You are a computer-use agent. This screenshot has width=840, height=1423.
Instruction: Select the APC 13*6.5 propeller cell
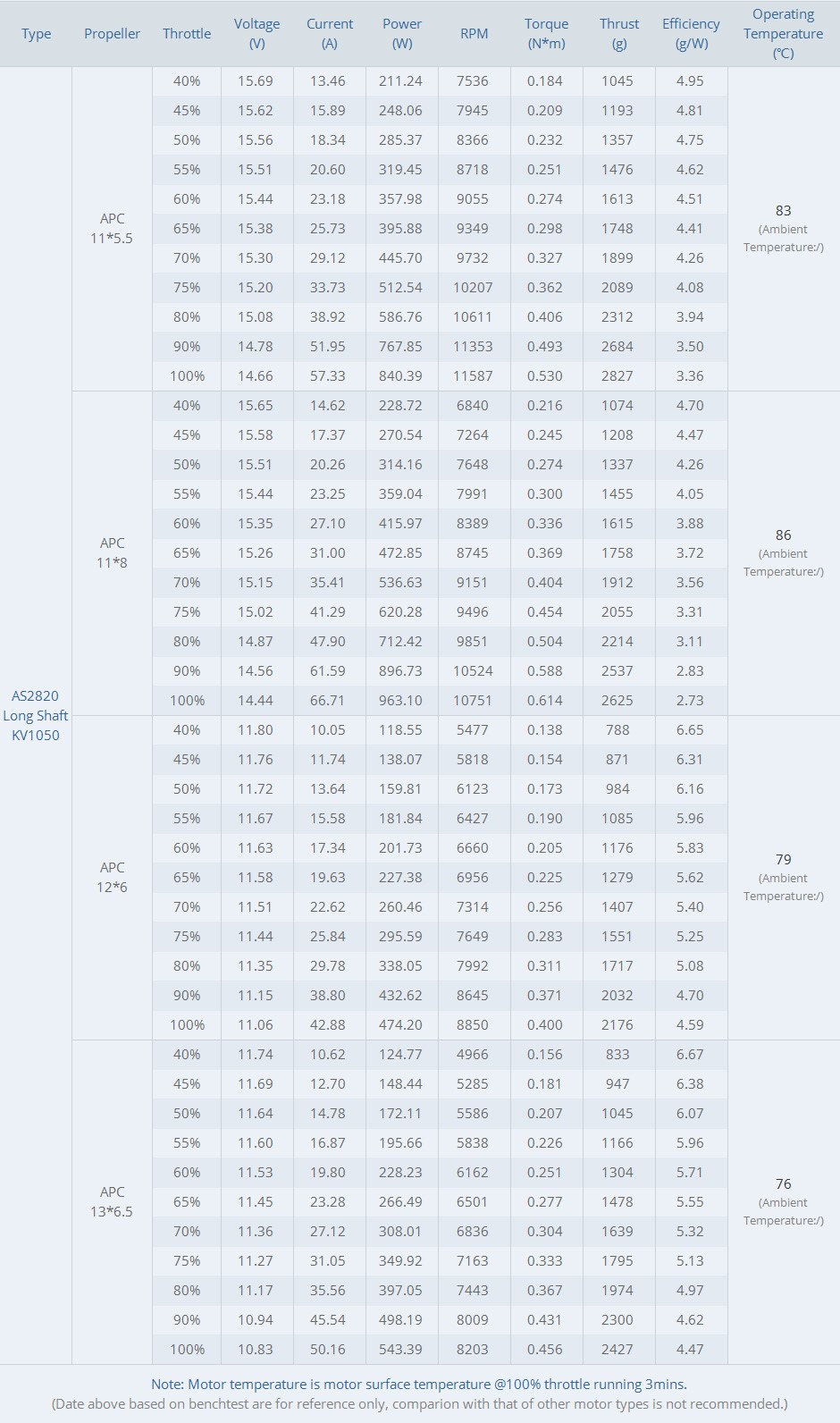[x=112, y=1201]
